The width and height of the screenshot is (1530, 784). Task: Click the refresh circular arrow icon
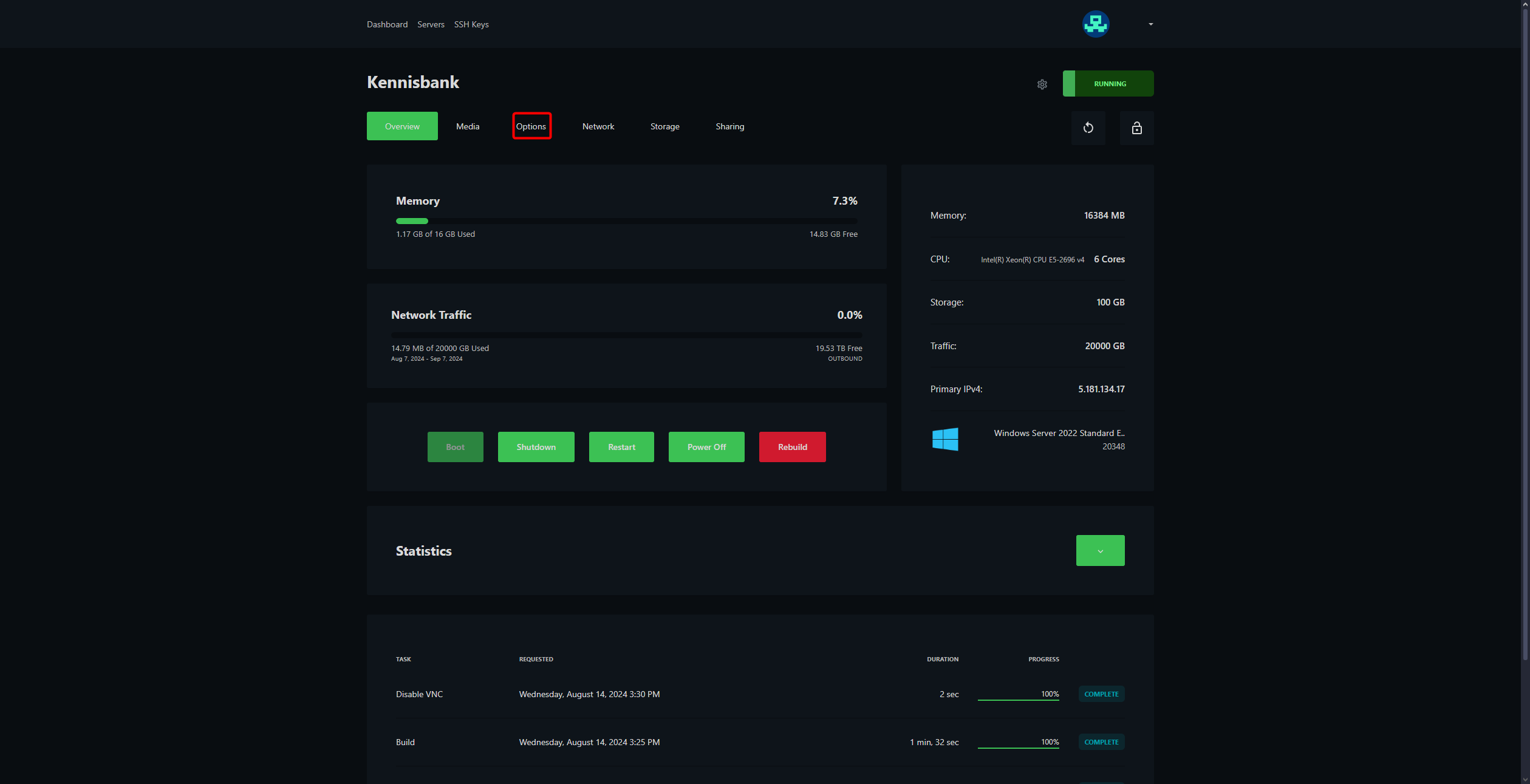1088,128
